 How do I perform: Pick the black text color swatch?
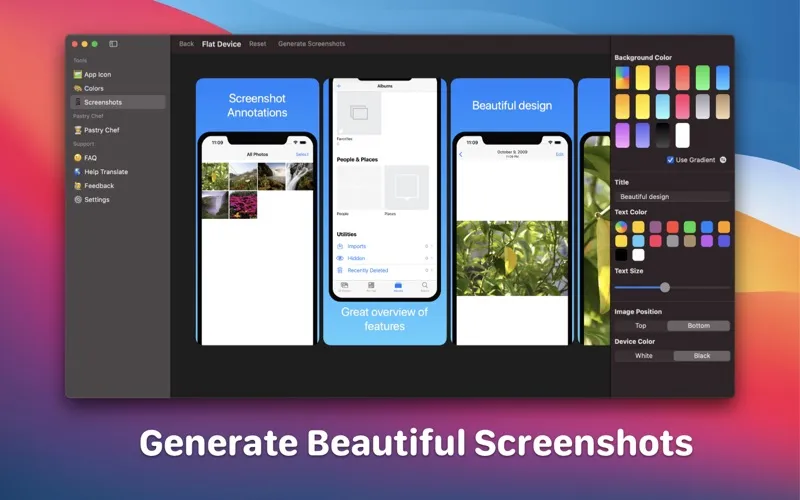click(621, 255)
